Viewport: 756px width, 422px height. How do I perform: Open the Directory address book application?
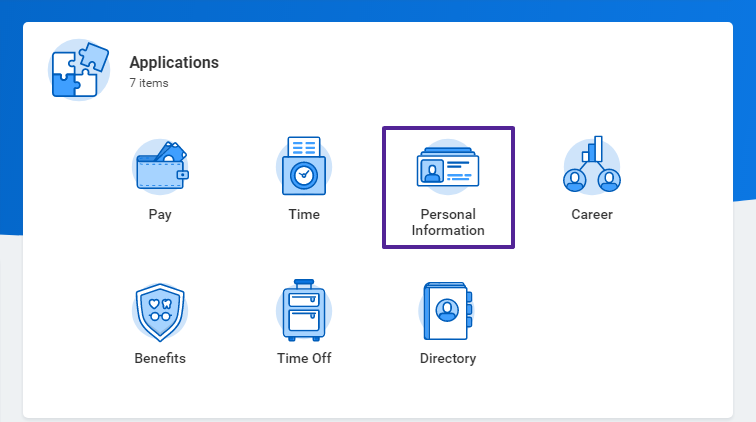[x=448, y=311]
